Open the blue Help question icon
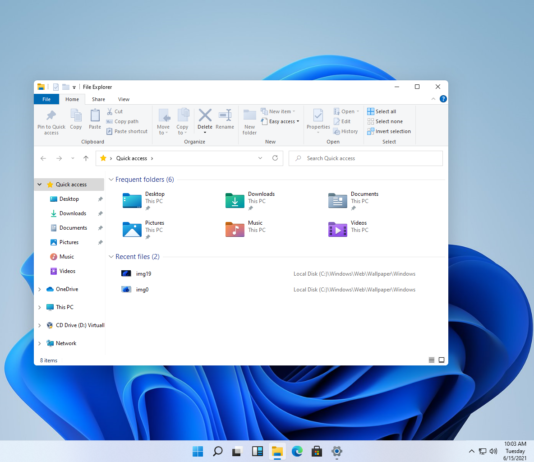534x462 pixels. click(443, 99)
